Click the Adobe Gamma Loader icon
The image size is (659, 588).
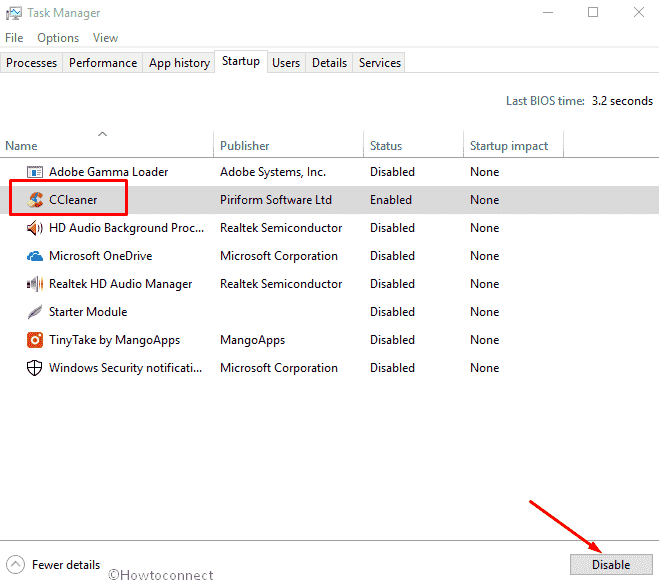(35, 172)
